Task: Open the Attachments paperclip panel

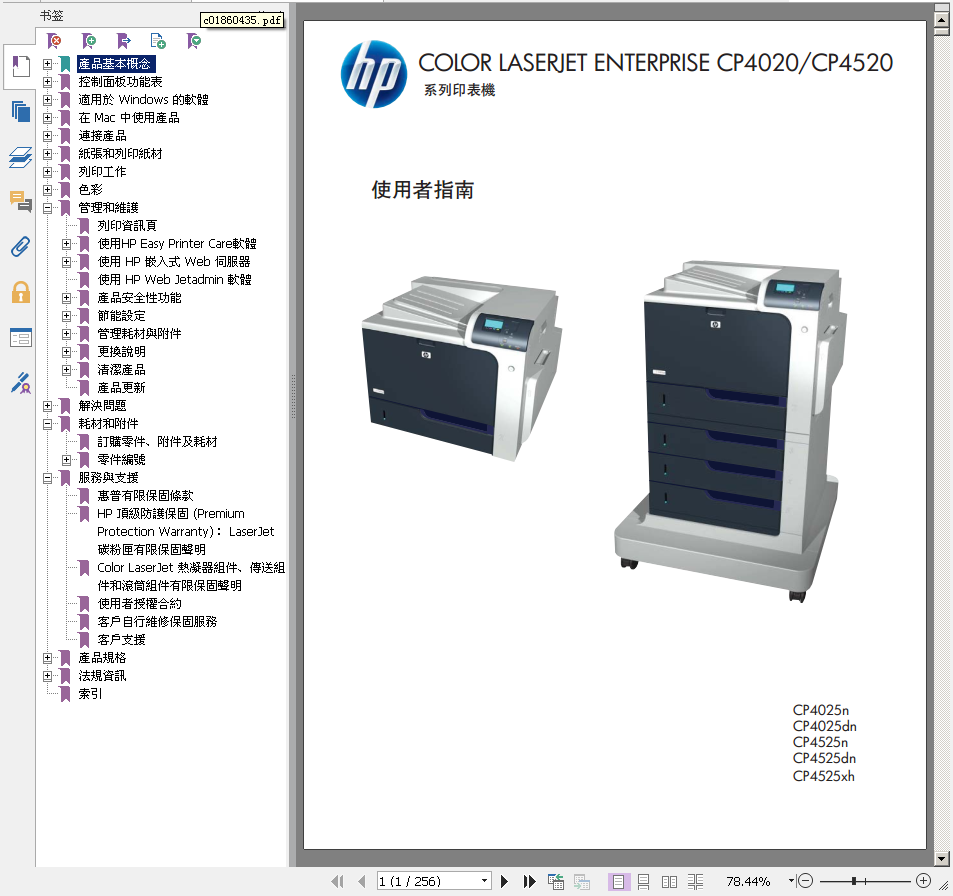Action: 21,247
